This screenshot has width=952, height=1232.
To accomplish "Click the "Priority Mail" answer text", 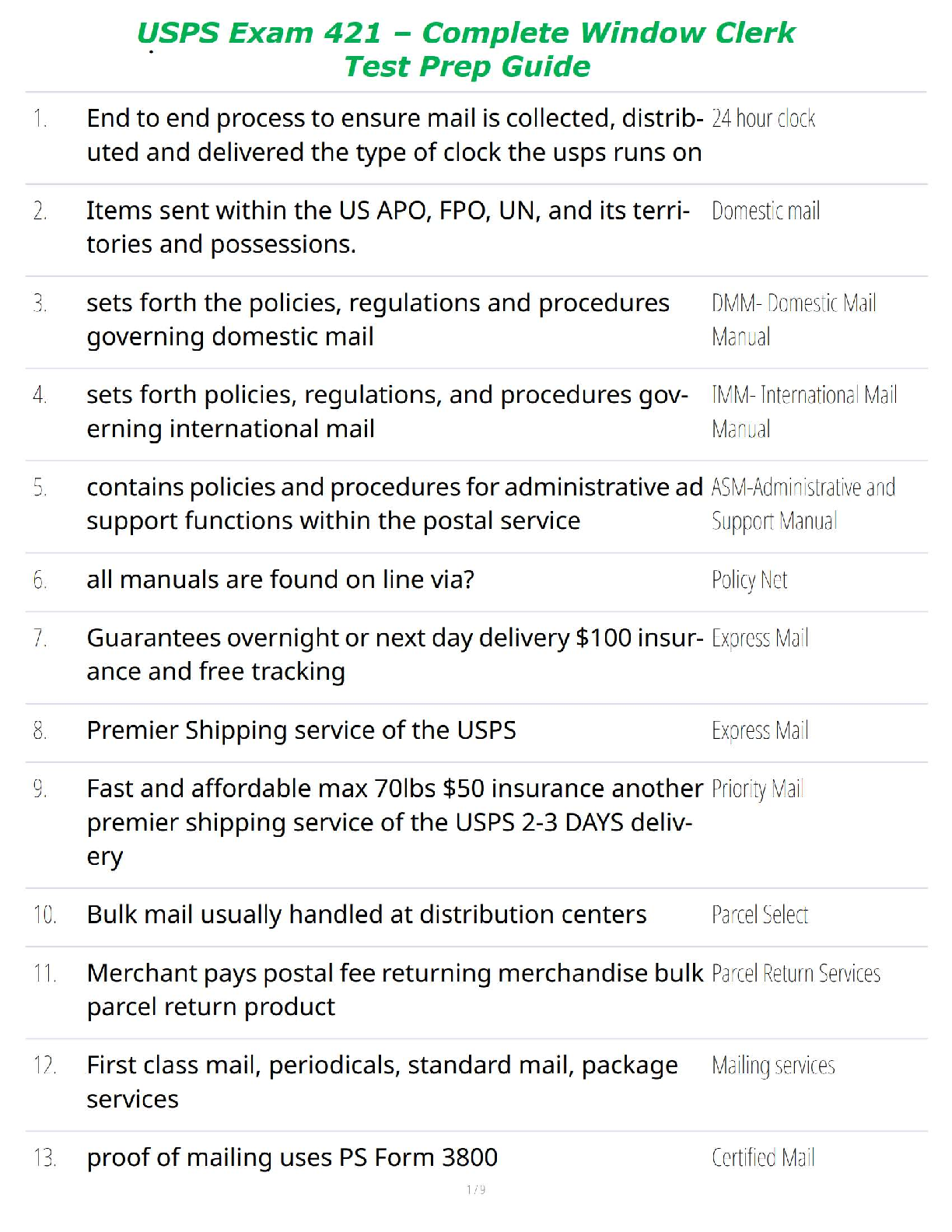I will click(757, 789).
